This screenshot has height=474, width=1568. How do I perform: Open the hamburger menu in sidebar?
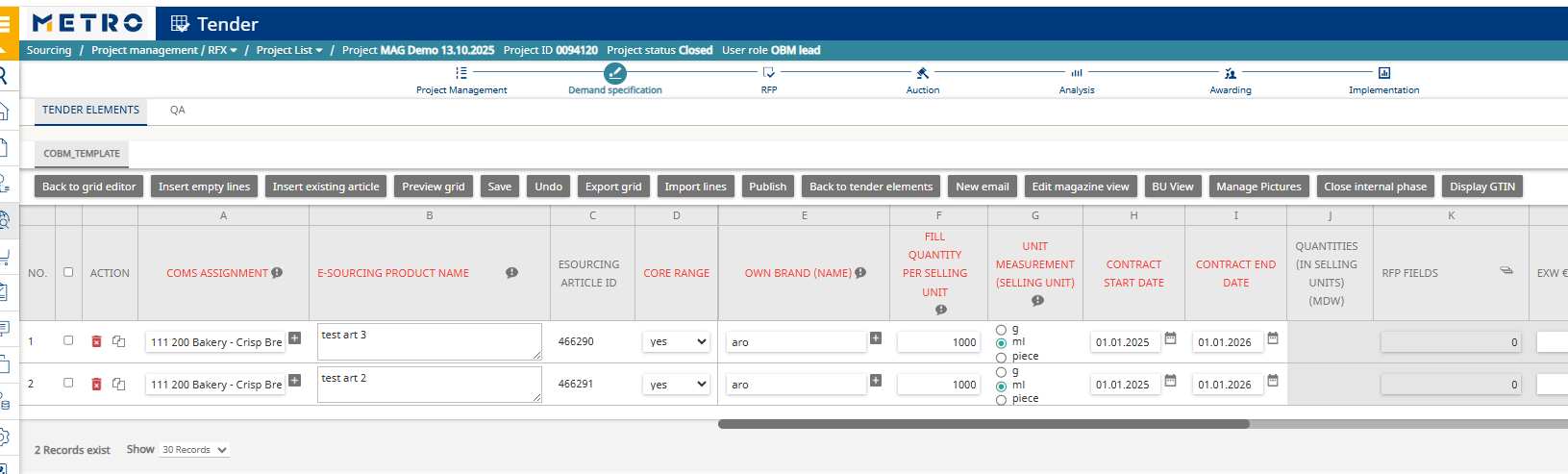(4, 23)
